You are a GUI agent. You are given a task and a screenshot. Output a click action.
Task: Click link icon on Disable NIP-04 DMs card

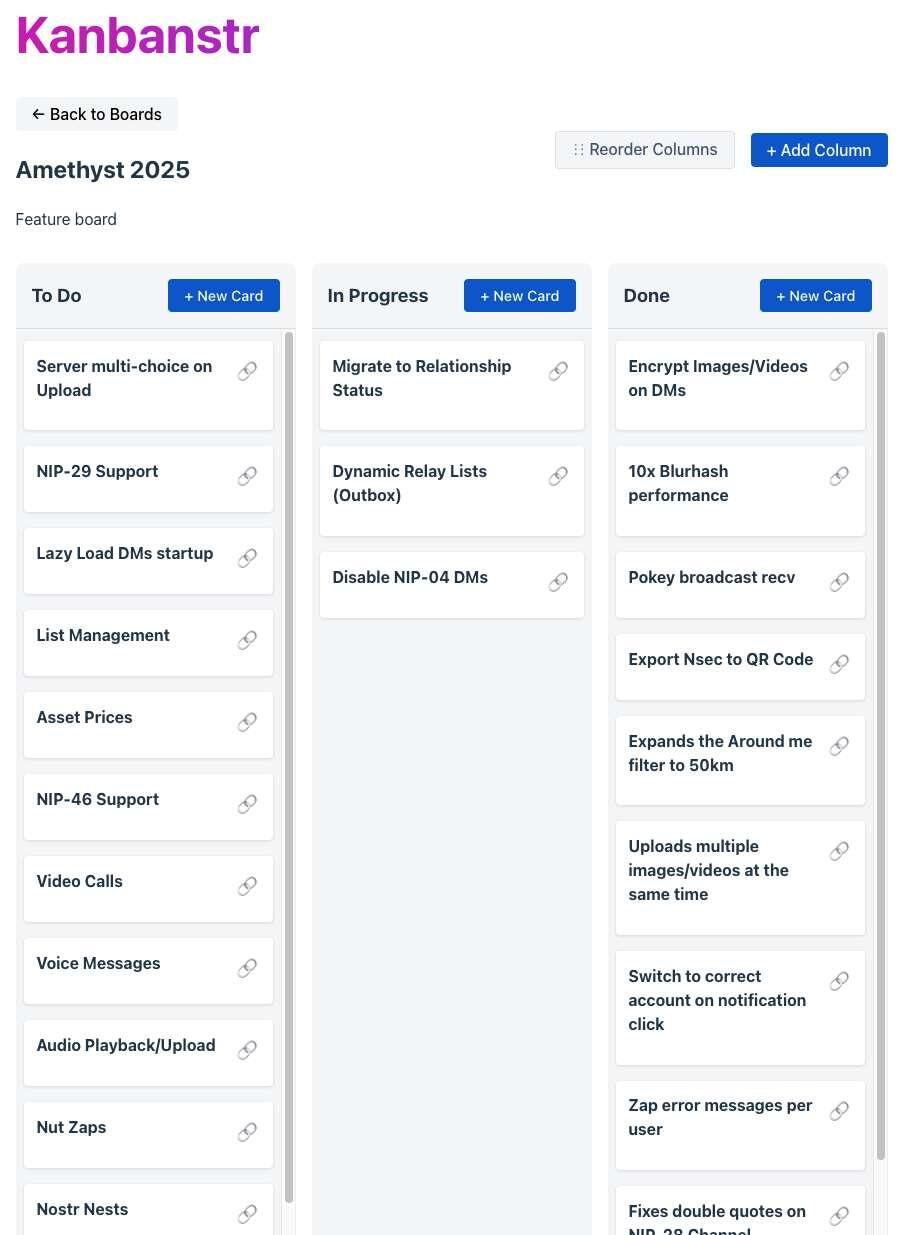[558, 582]
